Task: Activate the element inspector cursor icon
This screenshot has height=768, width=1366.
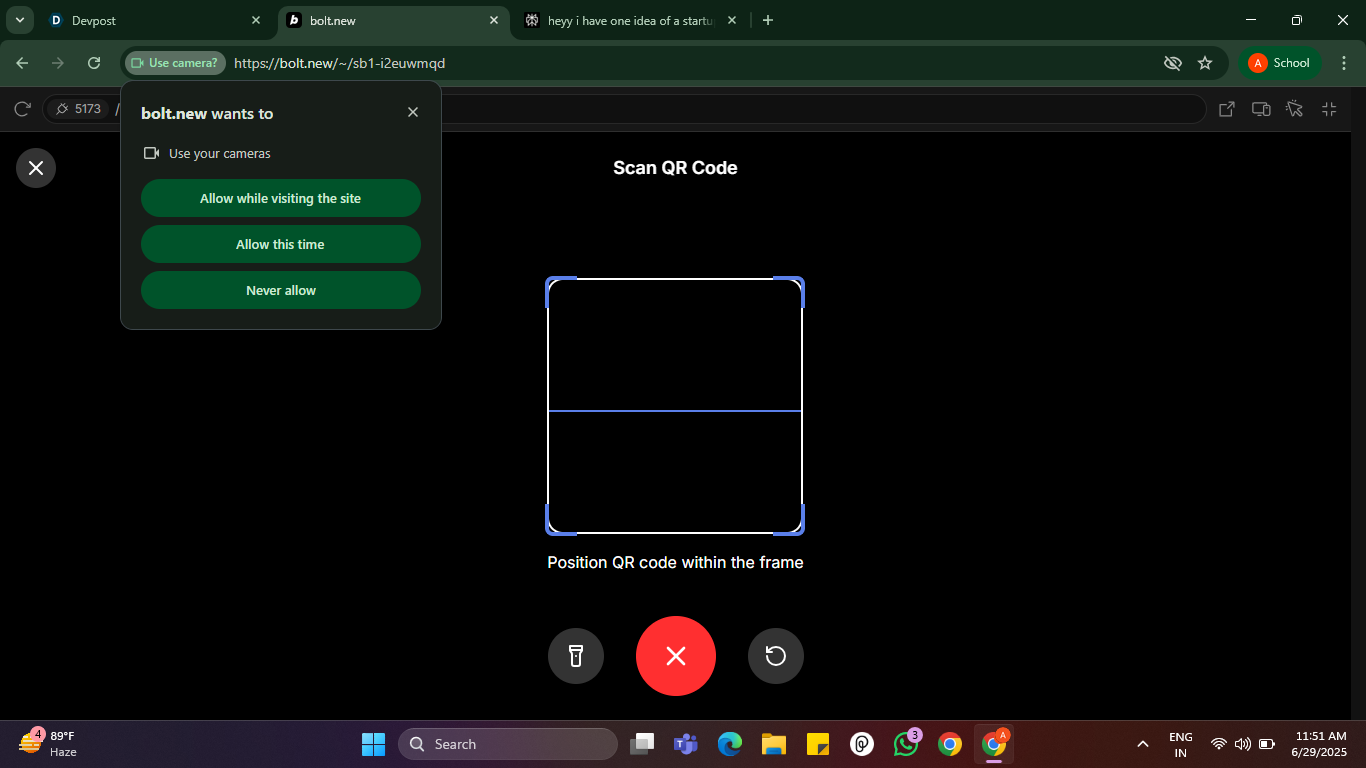Action: (1295, 109)
